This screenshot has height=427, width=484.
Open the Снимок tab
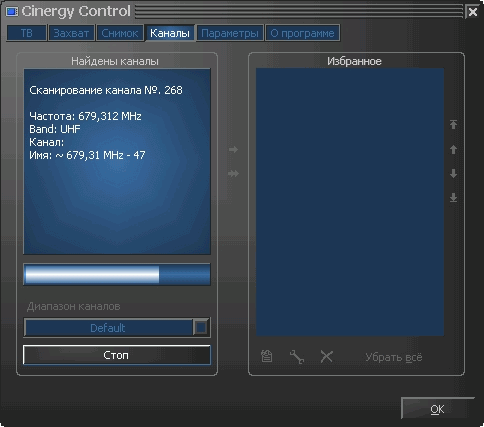(x=120, y=33)
